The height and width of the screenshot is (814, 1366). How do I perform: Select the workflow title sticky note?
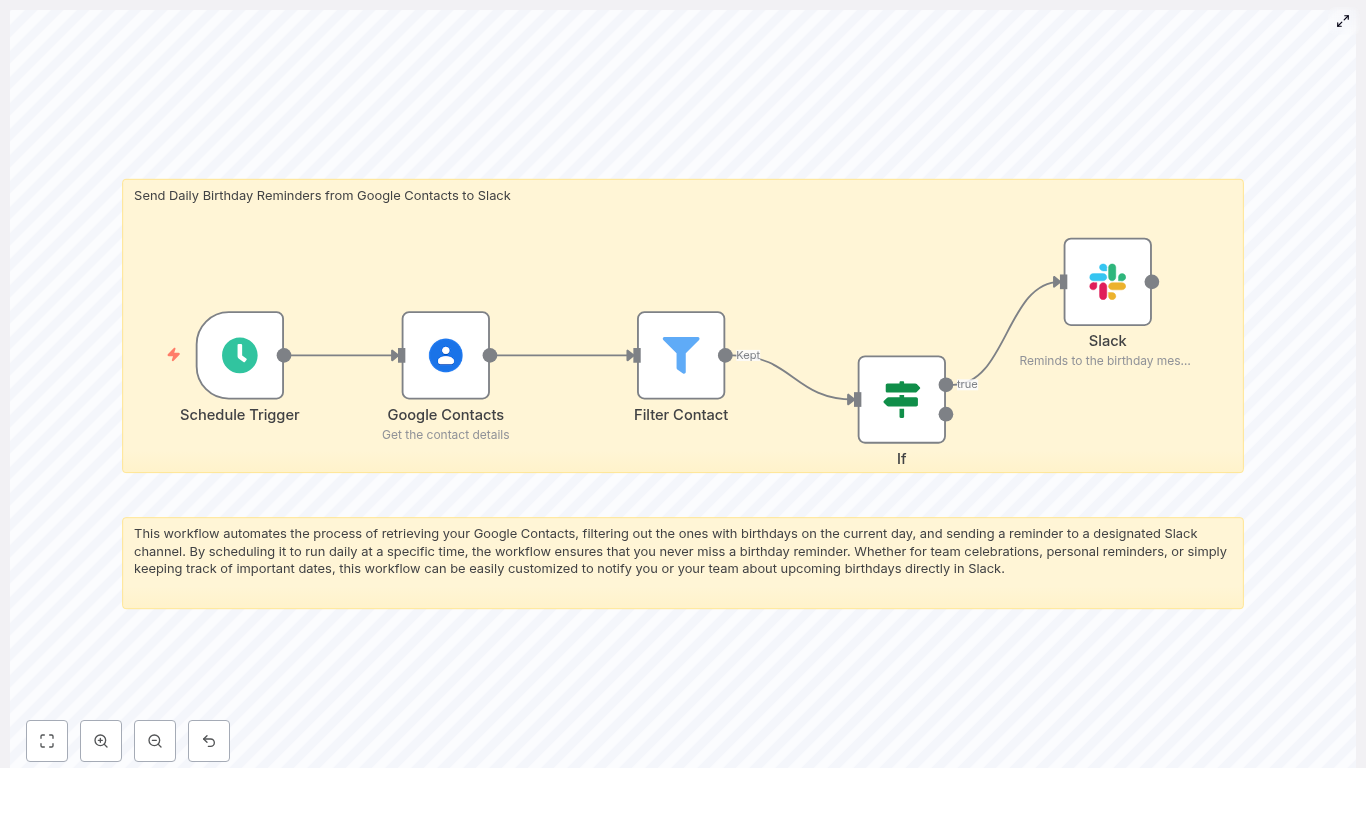tap(322, 196)
